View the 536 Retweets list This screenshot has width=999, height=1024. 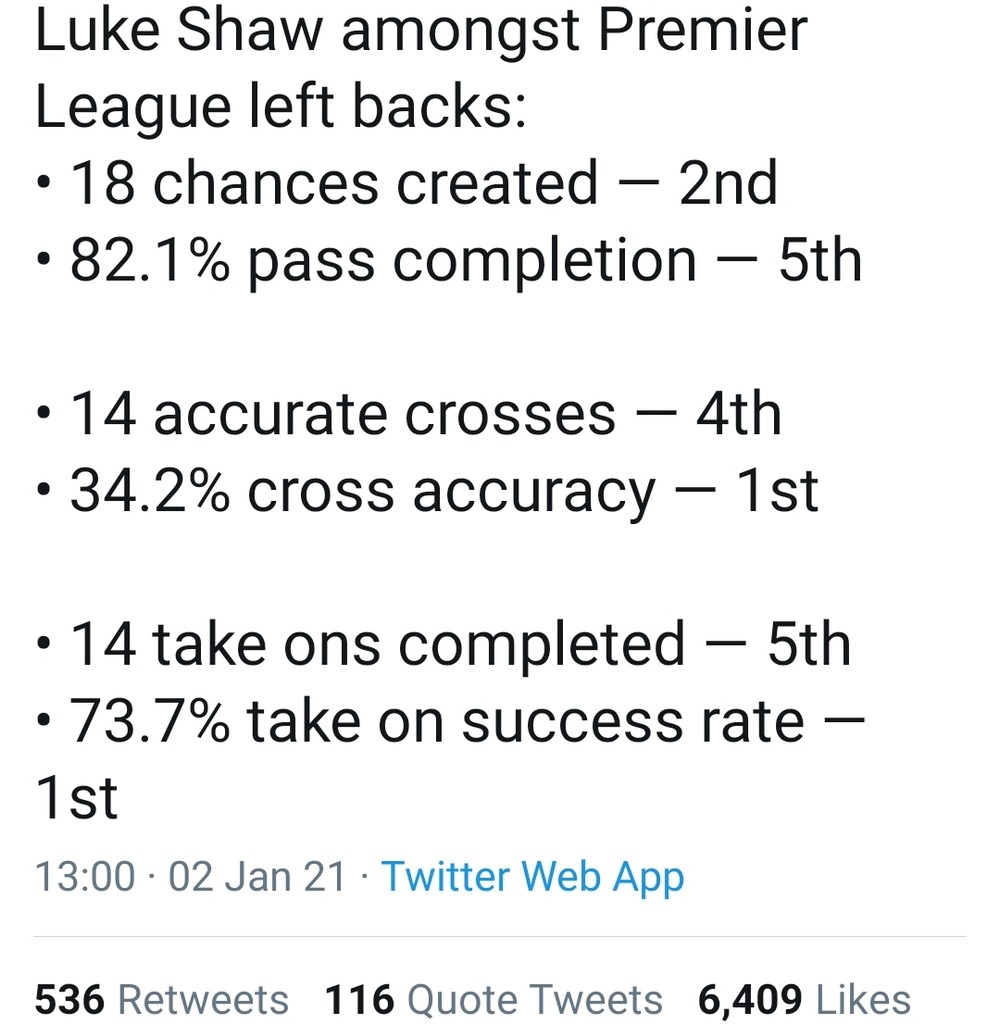pyautogui.click(x=161, y=999)
